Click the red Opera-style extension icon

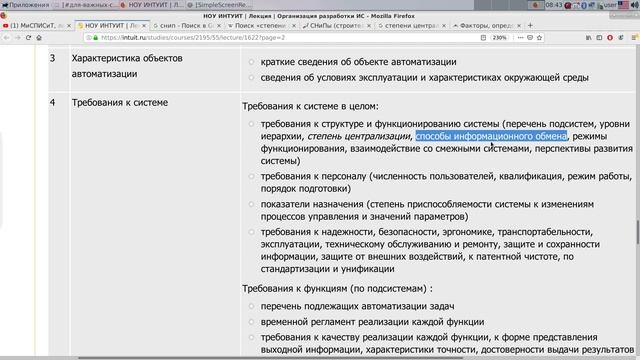610,38
